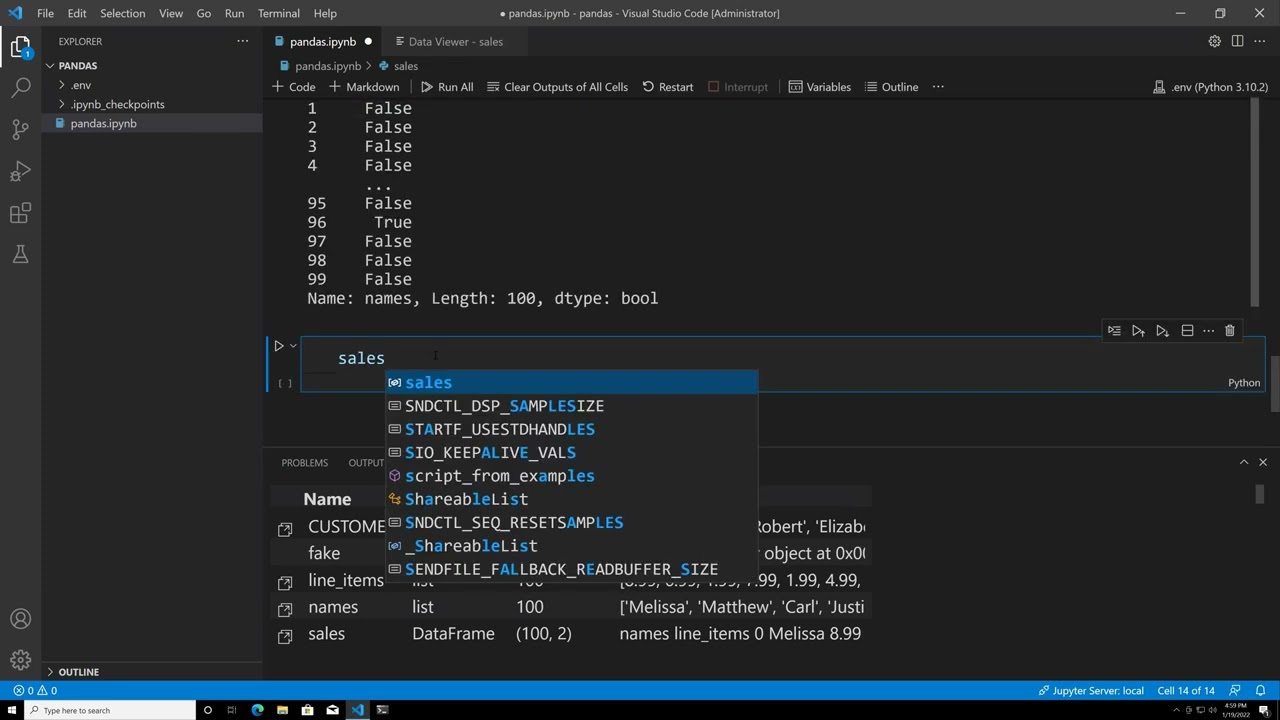Clear Outputs of All Cells
The width and height of the screenshot is (1280, 720).
pyautogui.click(x=557, y=87)
